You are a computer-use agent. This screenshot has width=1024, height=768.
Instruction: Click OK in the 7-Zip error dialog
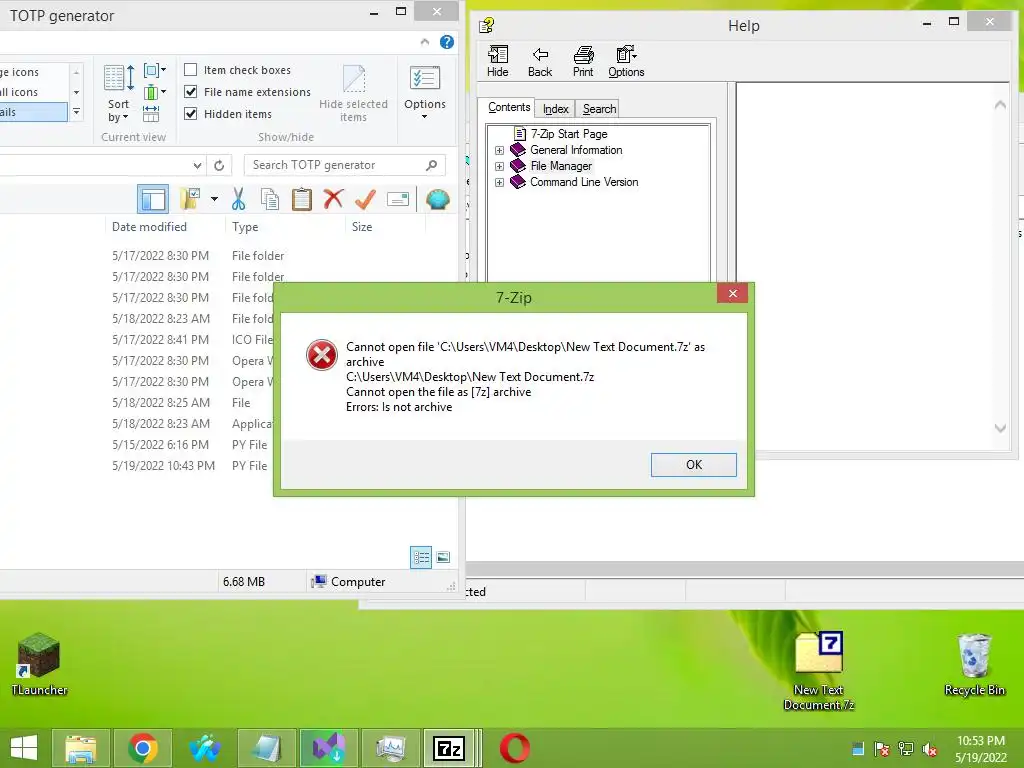[694, 464]
